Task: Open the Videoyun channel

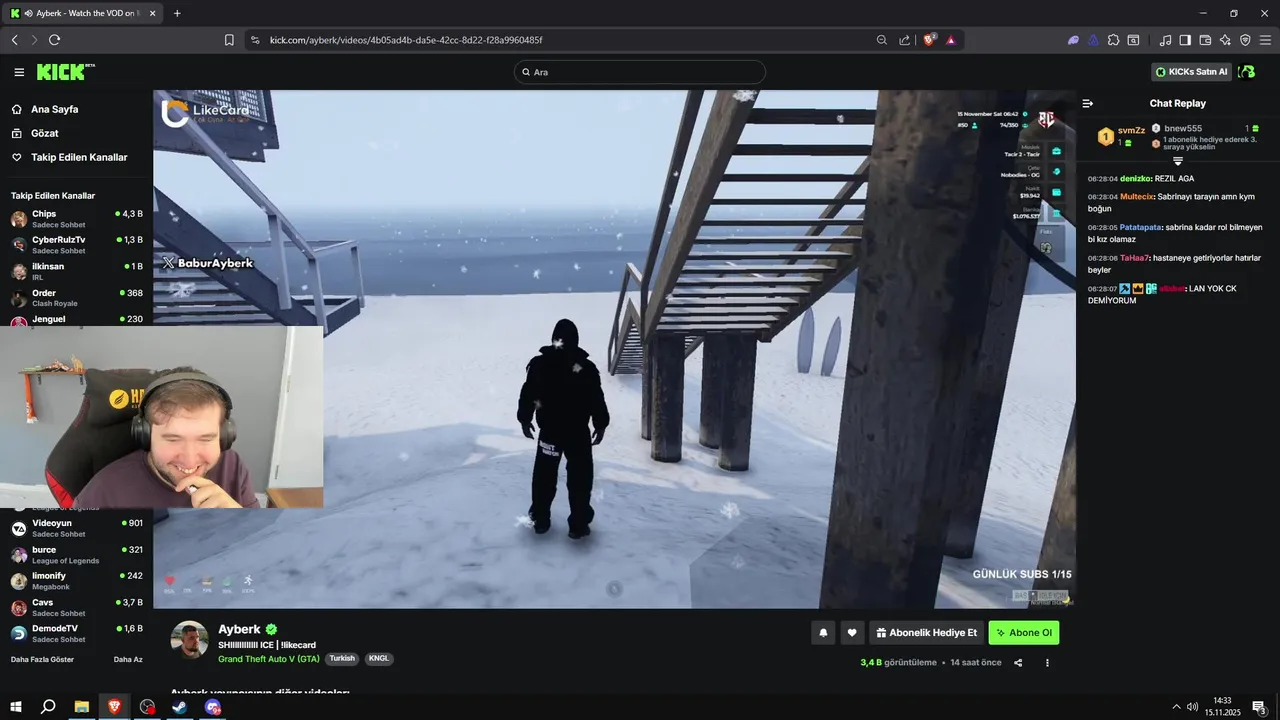Action: (76, 528)
